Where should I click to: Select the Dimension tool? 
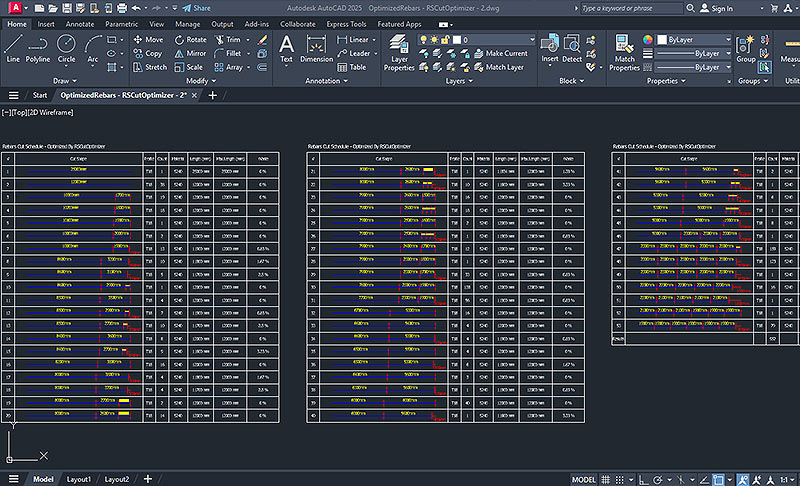pos(316,49)
